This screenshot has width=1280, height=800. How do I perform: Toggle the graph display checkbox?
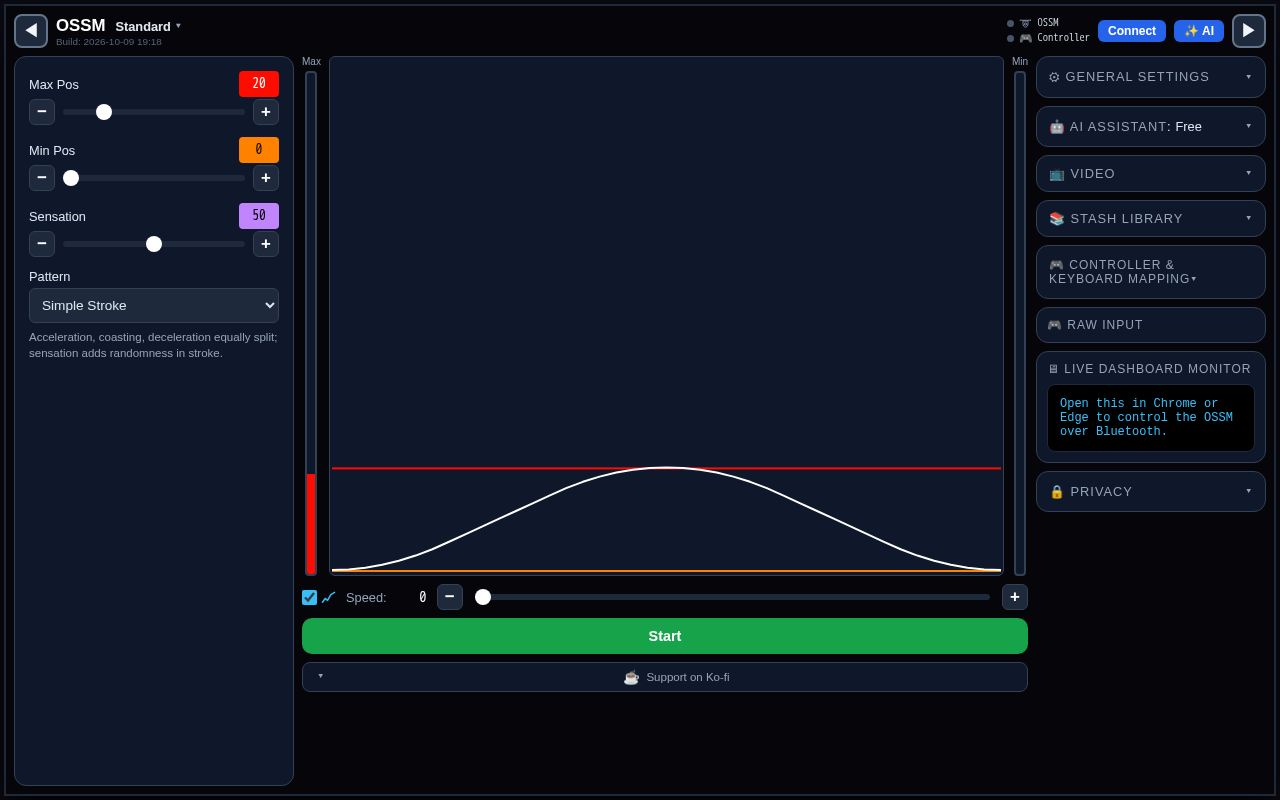pos(310,597)
